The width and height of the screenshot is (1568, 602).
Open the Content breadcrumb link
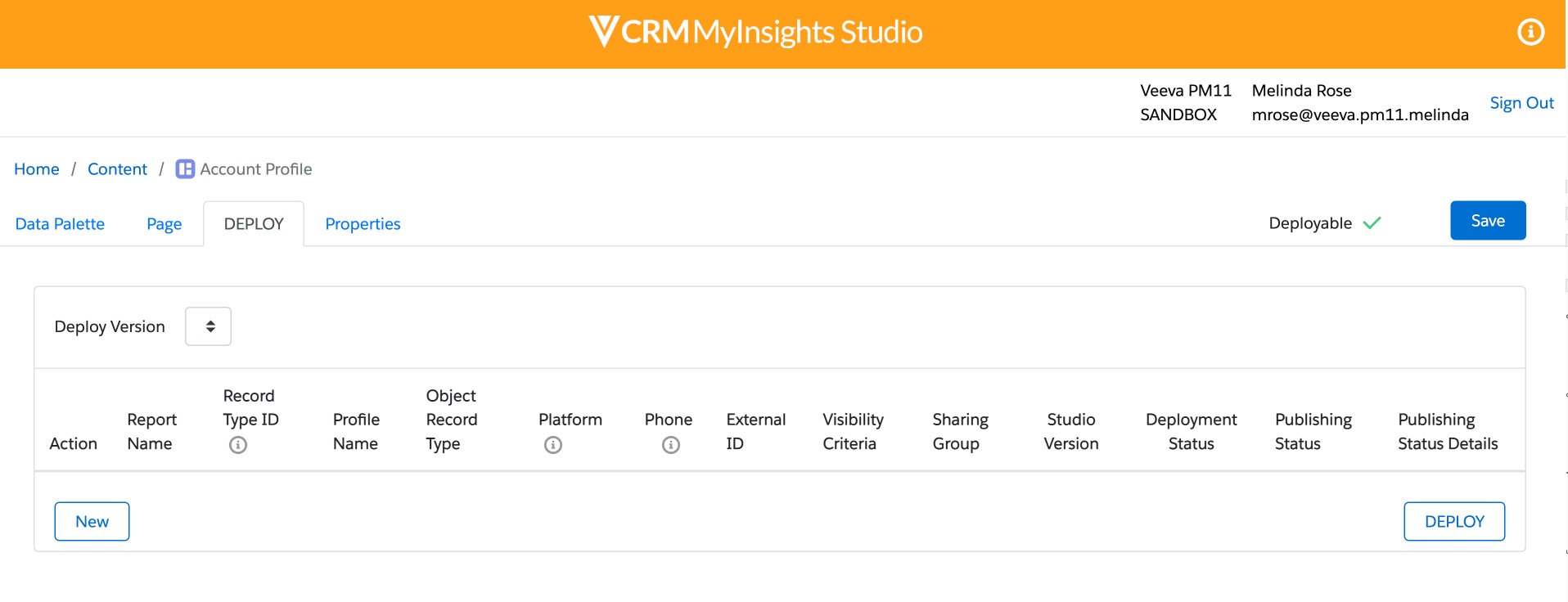pyautogui.click(x=117, y=169)
